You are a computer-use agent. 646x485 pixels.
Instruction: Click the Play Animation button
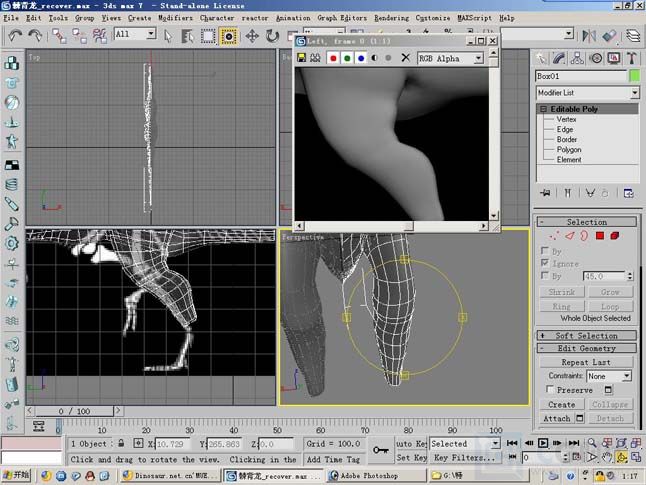coord(543,443)
